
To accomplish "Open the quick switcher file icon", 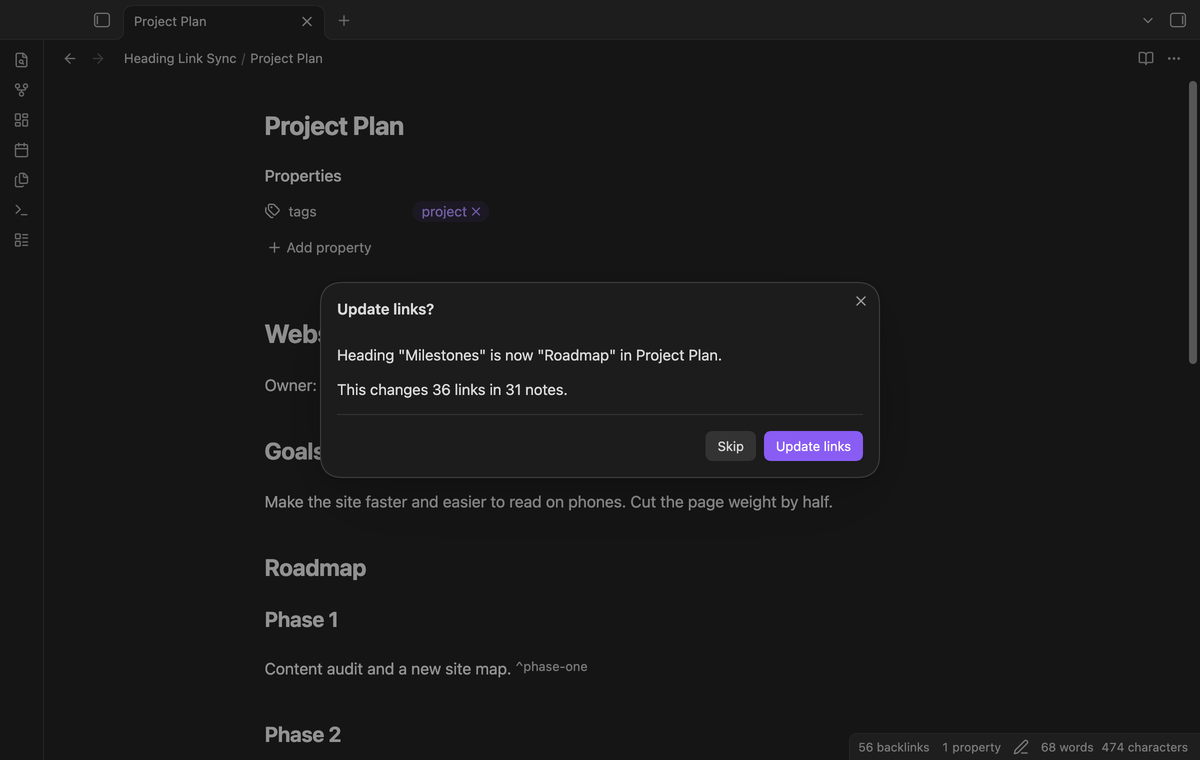I will 21,60.
